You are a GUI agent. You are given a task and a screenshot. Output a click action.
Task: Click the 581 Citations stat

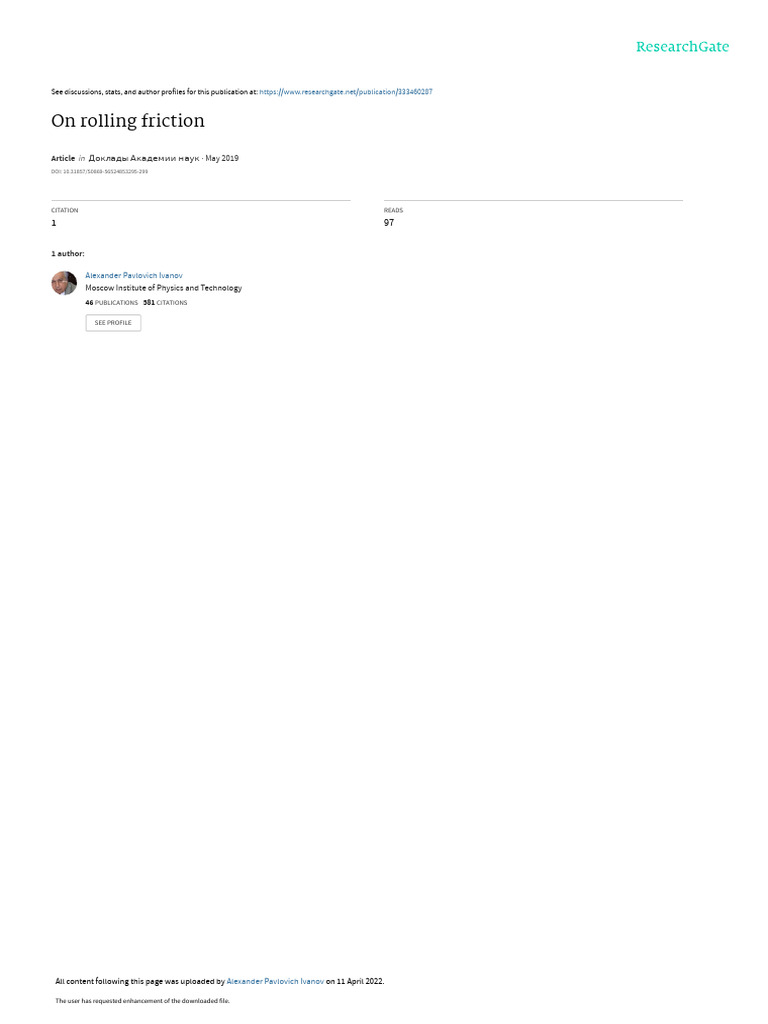(165, 302)
